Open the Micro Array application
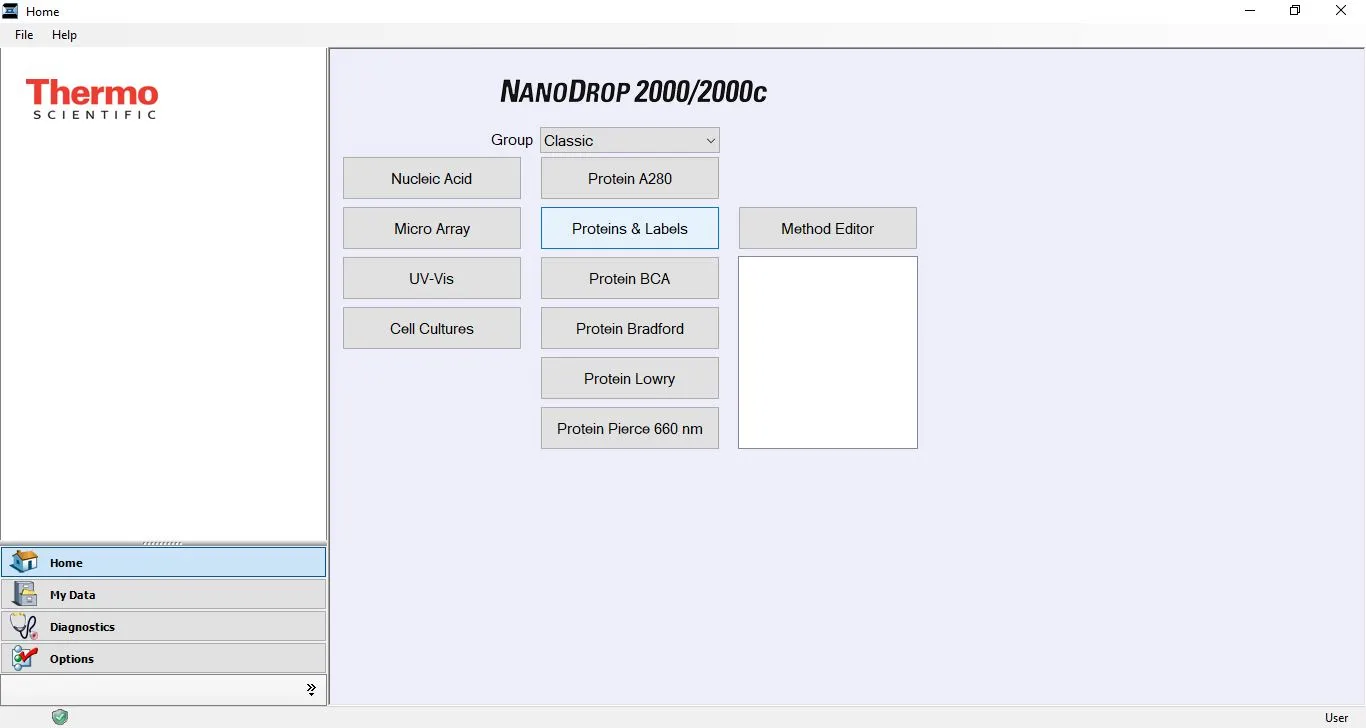The height and width of the screenshot is (728, 1366). click(x=432, y=228)
